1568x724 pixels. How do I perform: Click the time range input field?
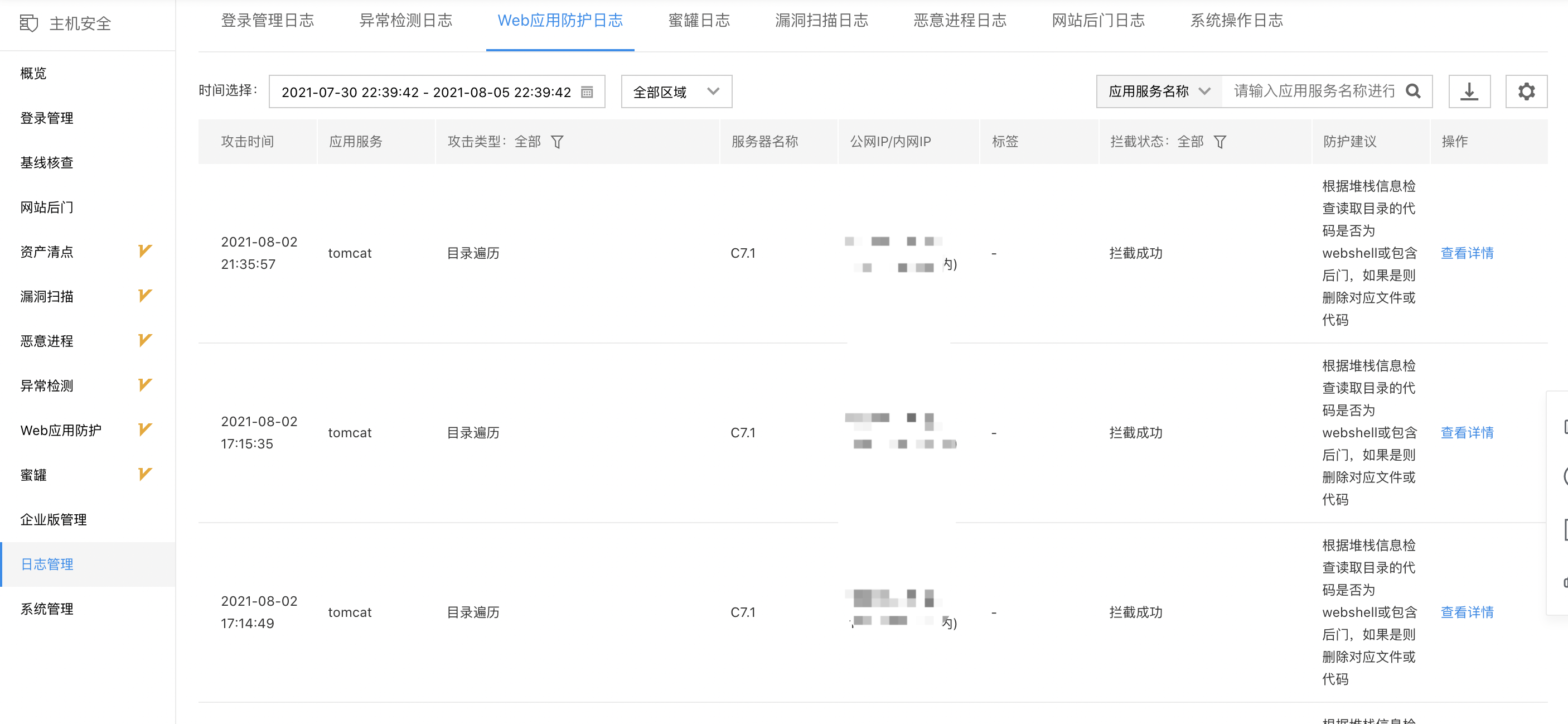[x=437, y=91]
